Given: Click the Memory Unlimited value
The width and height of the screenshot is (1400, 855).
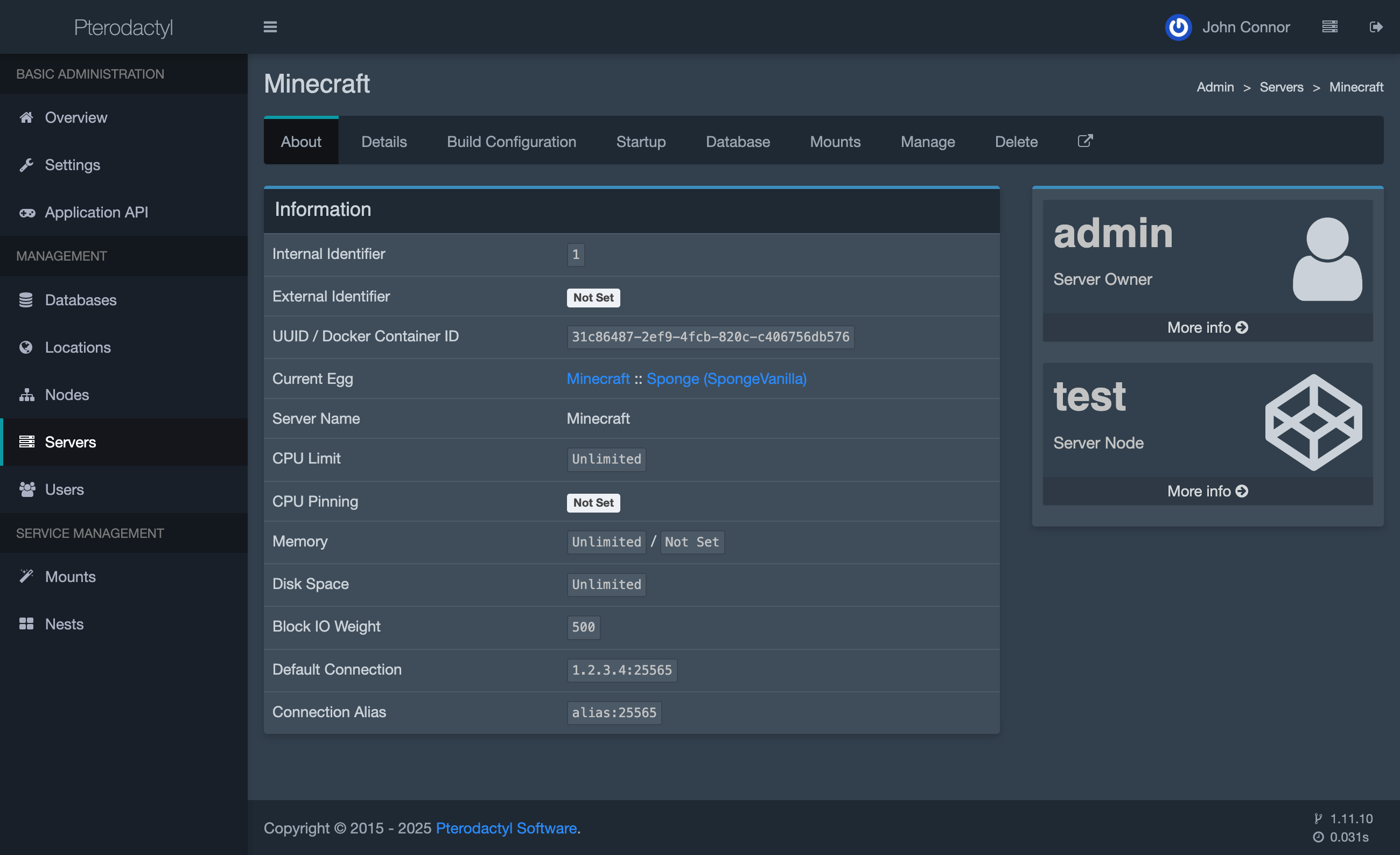Looking at the screenshot, I should [606, 542].
